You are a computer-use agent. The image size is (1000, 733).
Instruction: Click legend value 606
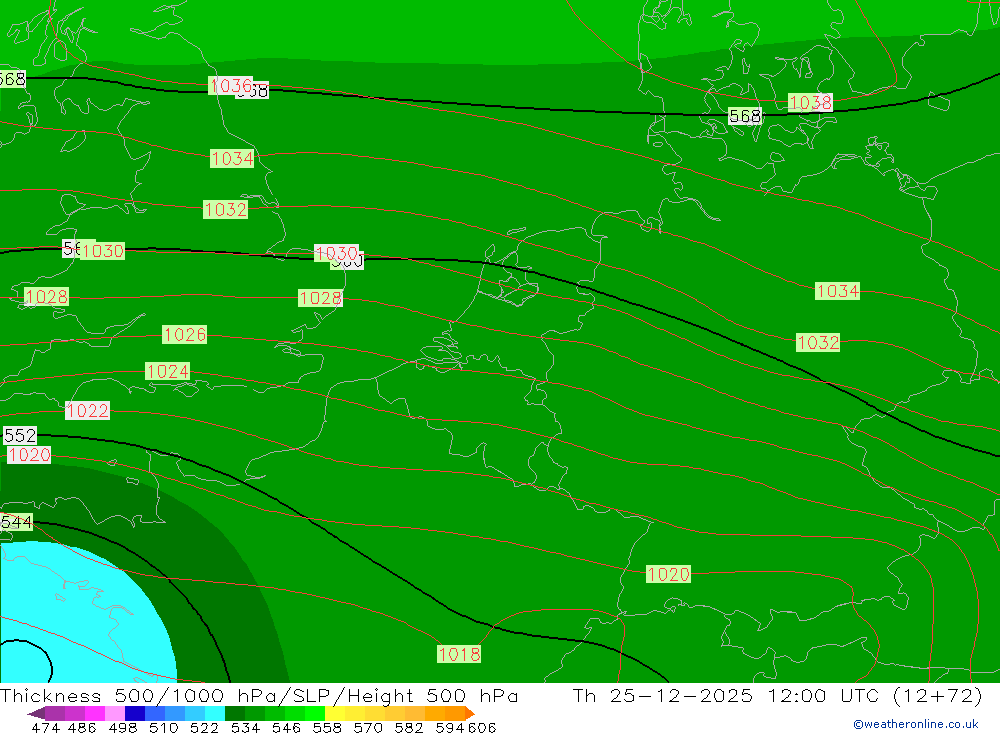[481, 727]
